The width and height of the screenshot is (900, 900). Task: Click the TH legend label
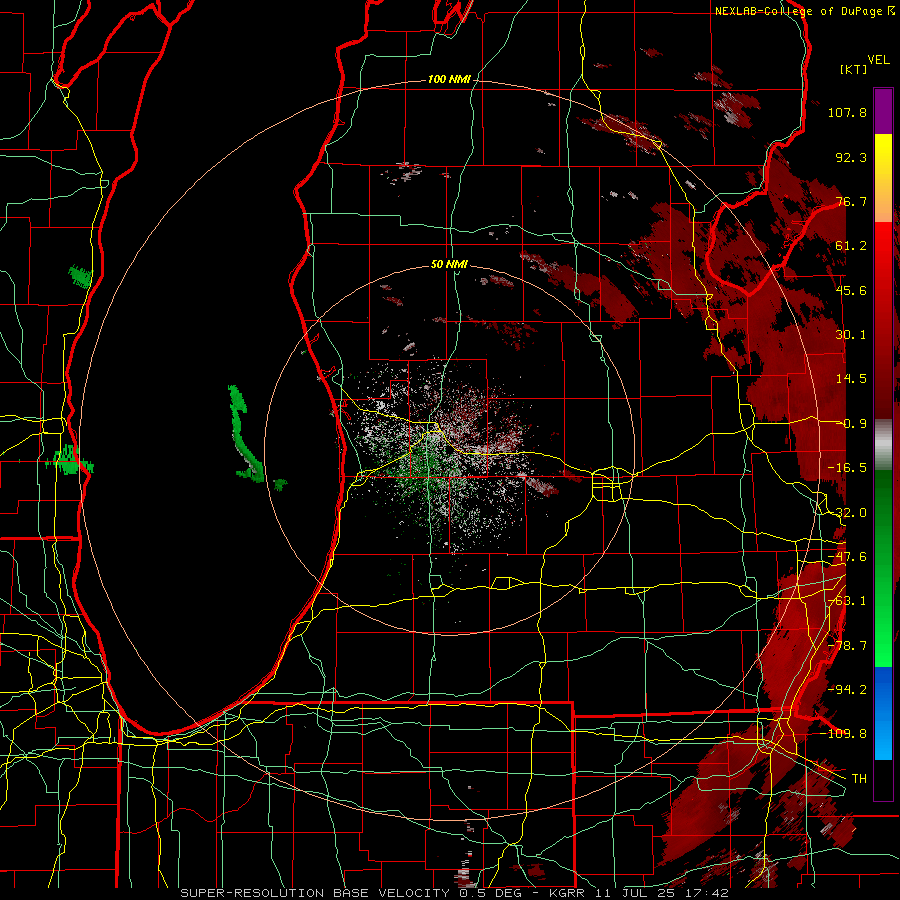click(859, 779)
